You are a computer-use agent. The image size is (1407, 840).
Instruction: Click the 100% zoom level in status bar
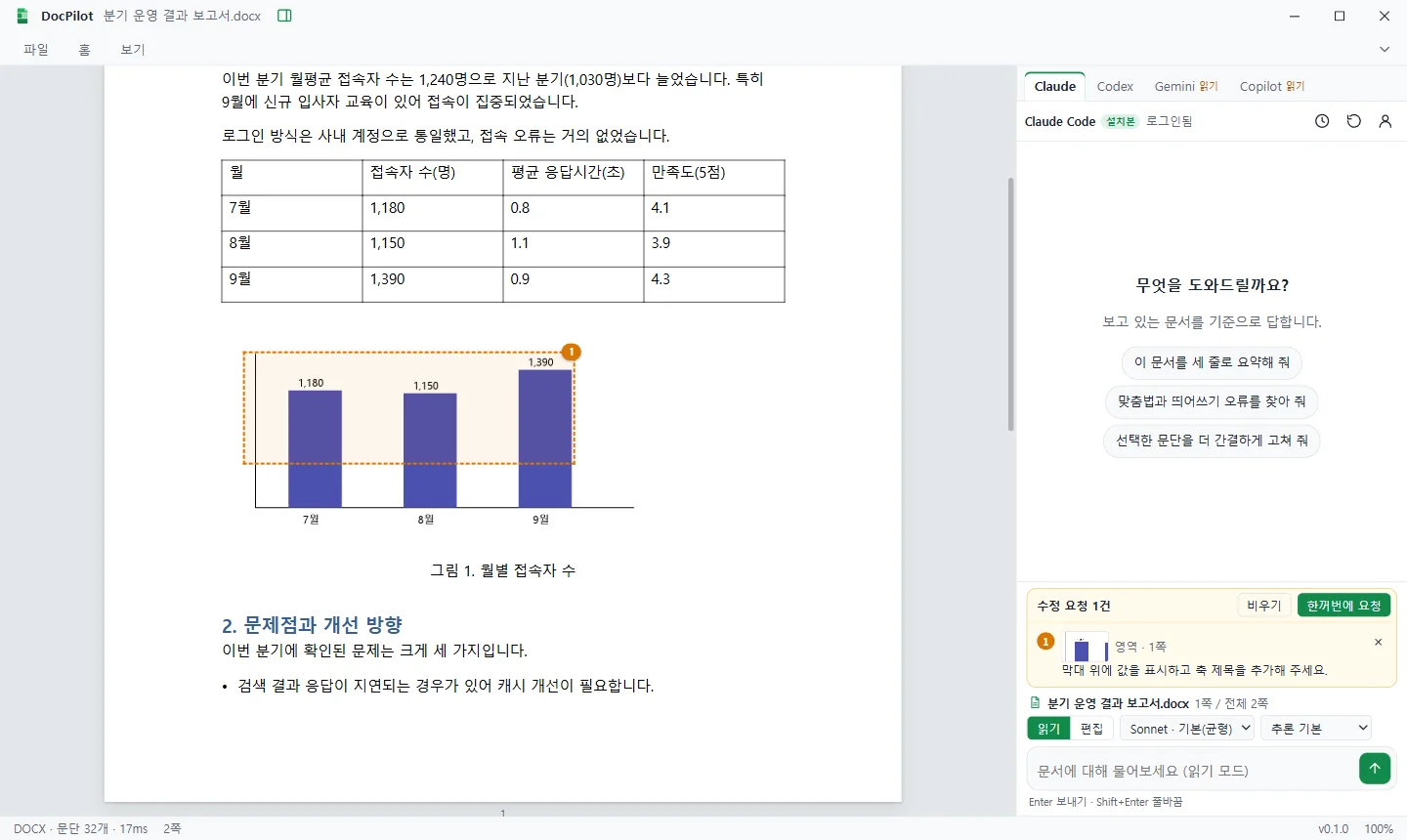[1379, 829]
